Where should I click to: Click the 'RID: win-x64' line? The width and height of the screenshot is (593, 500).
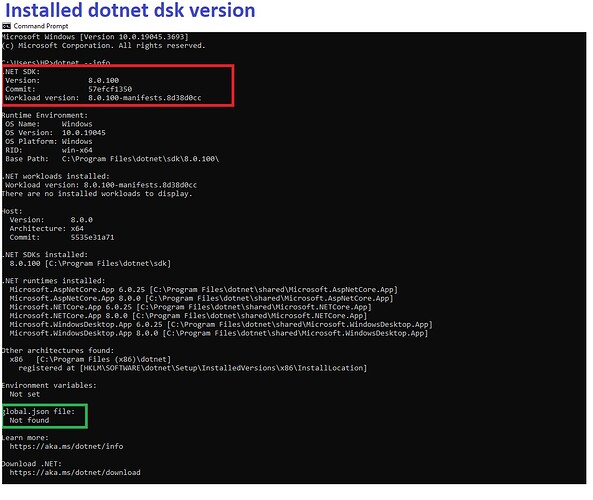(49, 150)
